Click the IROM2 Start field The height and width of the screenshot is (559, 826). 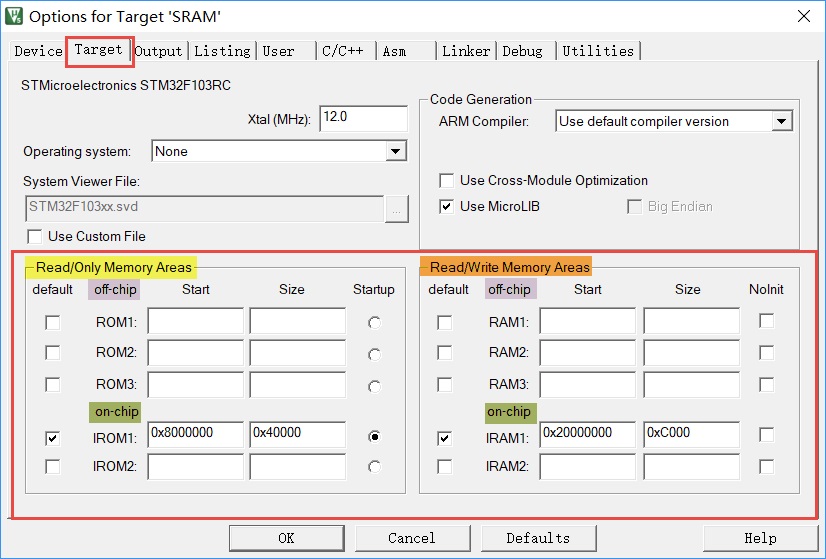pyautogui.click(x=195, y=467)
